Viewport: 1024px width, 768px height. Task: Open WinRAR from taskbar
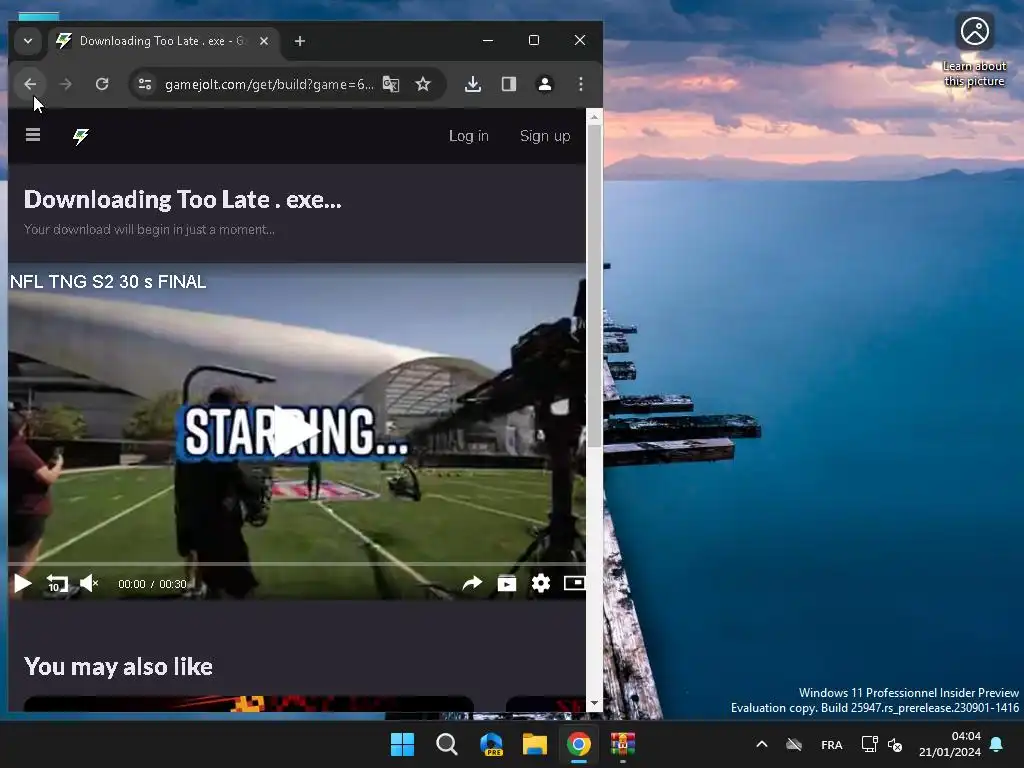point(623,744)
